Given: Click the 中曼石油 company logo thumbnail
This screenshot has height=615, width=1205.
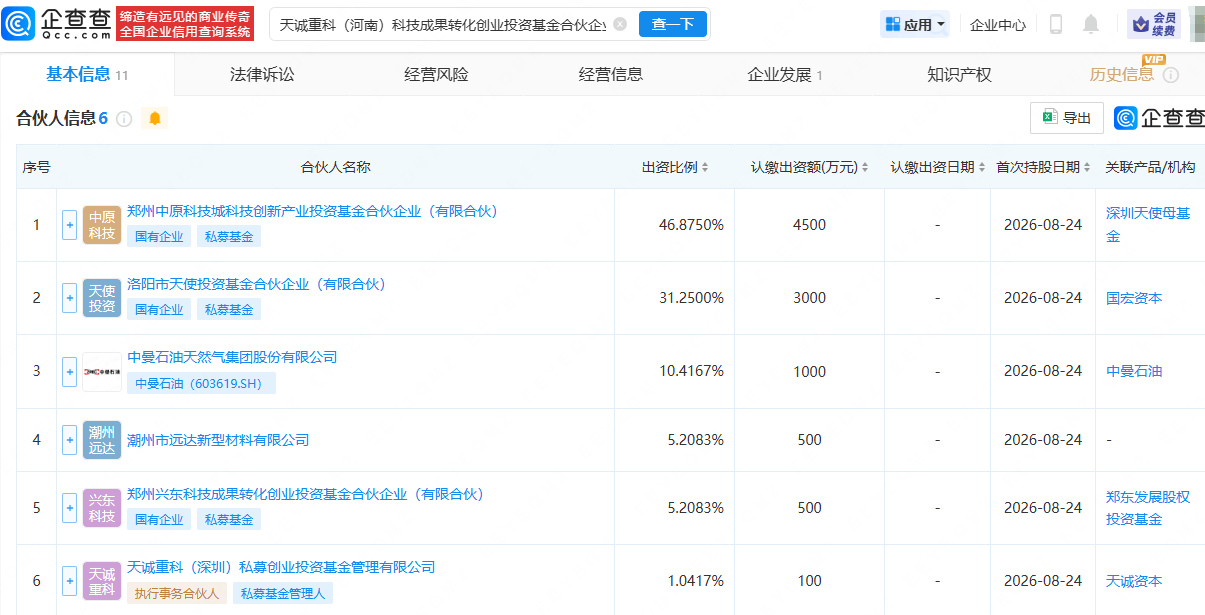Looking at the screenshot, I should (102, 371).
